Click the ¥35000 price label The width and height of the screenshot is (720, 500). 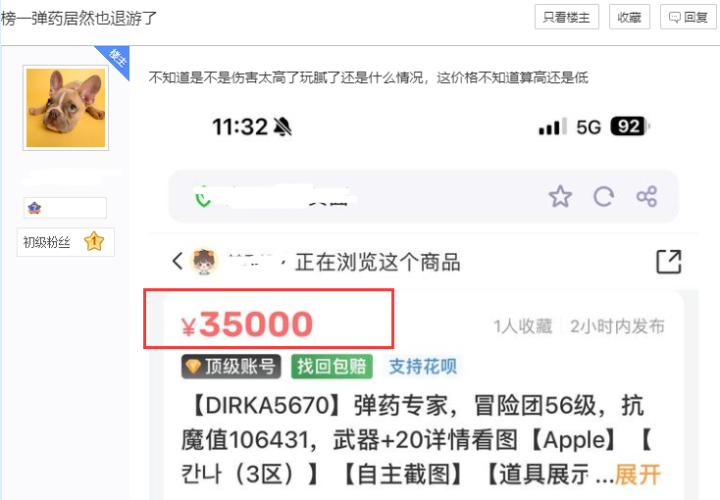pyautogui.click(x=247, y=324)
